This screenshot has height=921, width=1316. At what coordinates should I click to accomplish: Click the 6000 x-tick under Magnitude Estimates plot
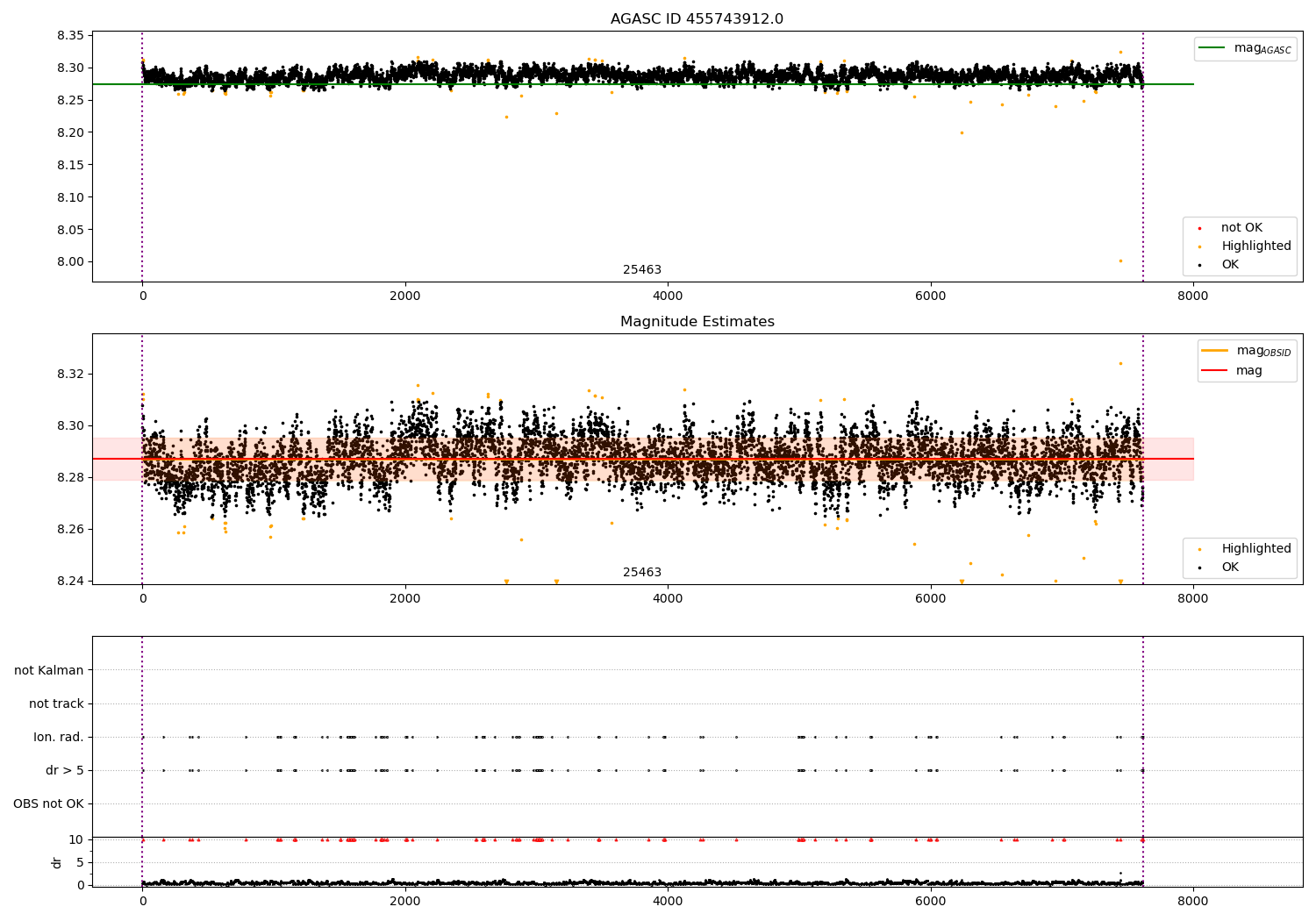pos(931,598)
